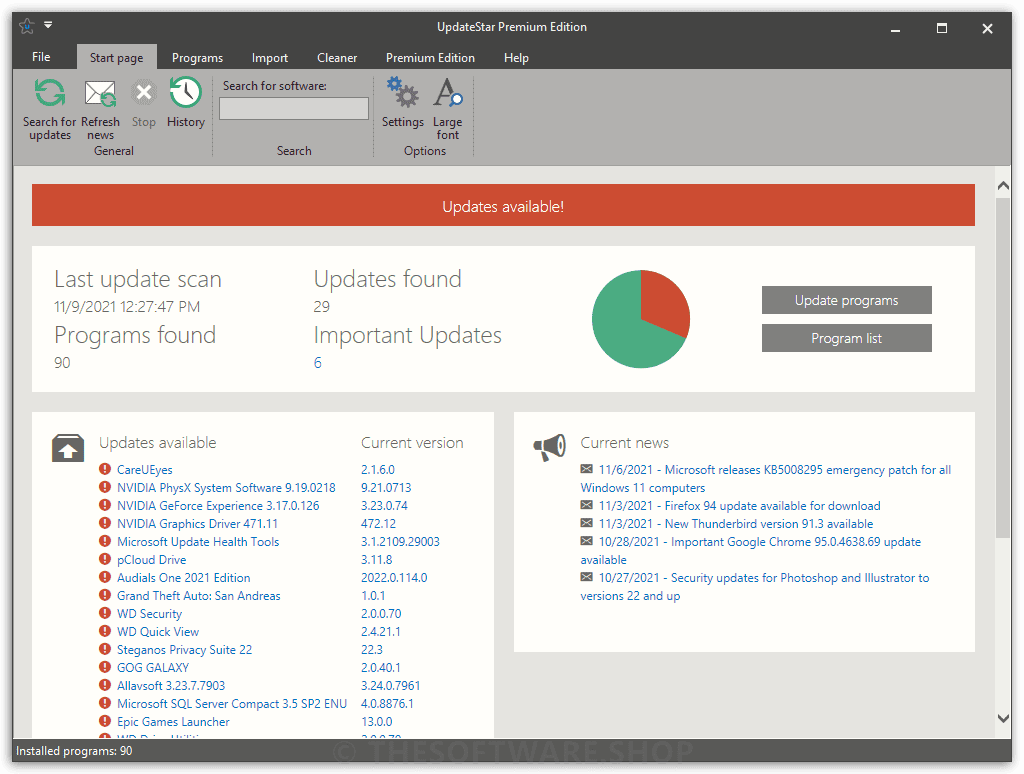Open the Help tab
This screenshot has width=1024, height=774.
[x=516, y=57]
